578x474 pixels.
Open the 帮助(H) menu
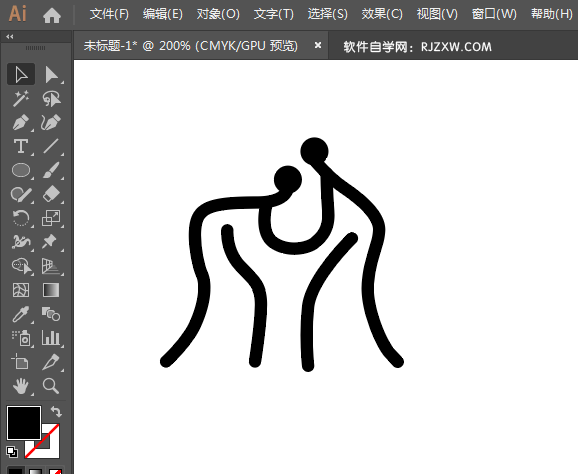click(551, 14)
